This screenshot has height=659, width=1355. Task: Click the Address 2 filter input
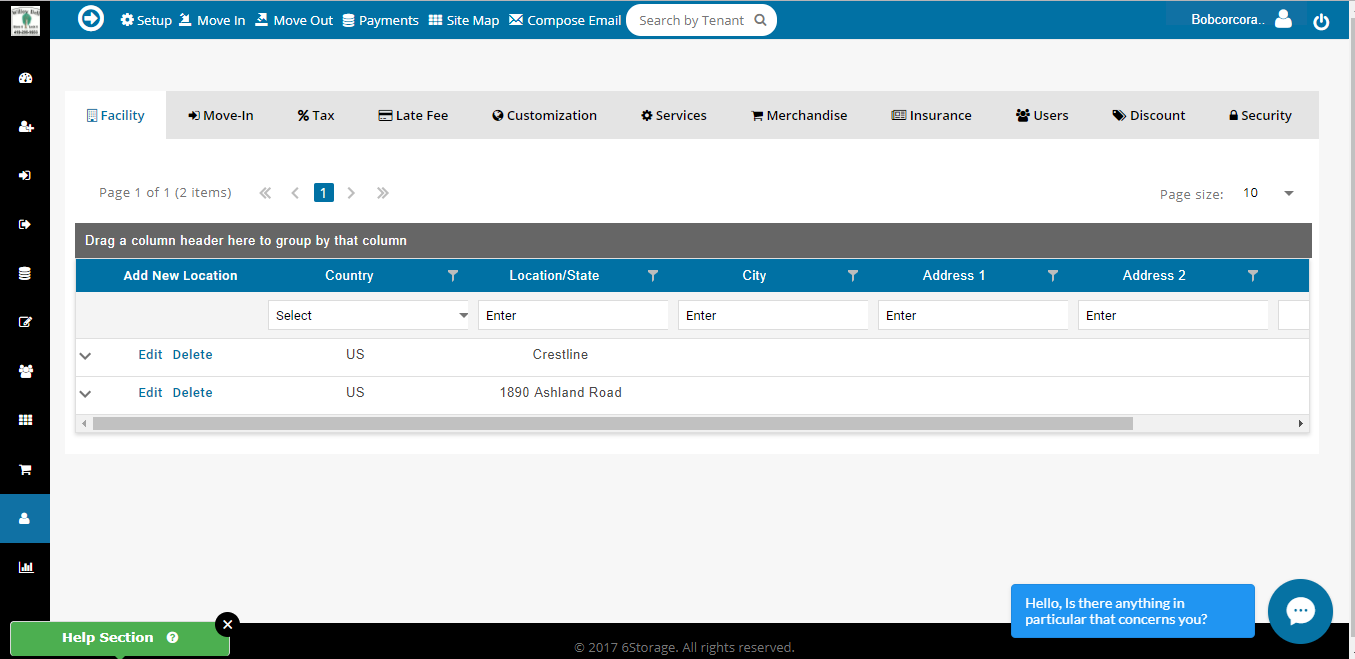(1173, 315)
